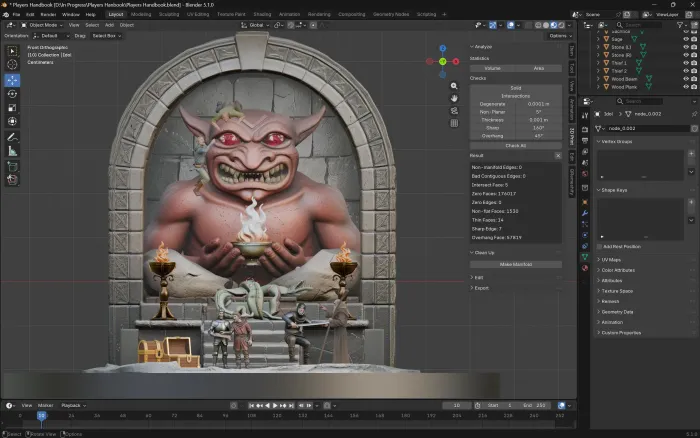The image size is (700, 438).
Task: Switch perspective with the grid gizmo icon
Action: coord(454,123)
